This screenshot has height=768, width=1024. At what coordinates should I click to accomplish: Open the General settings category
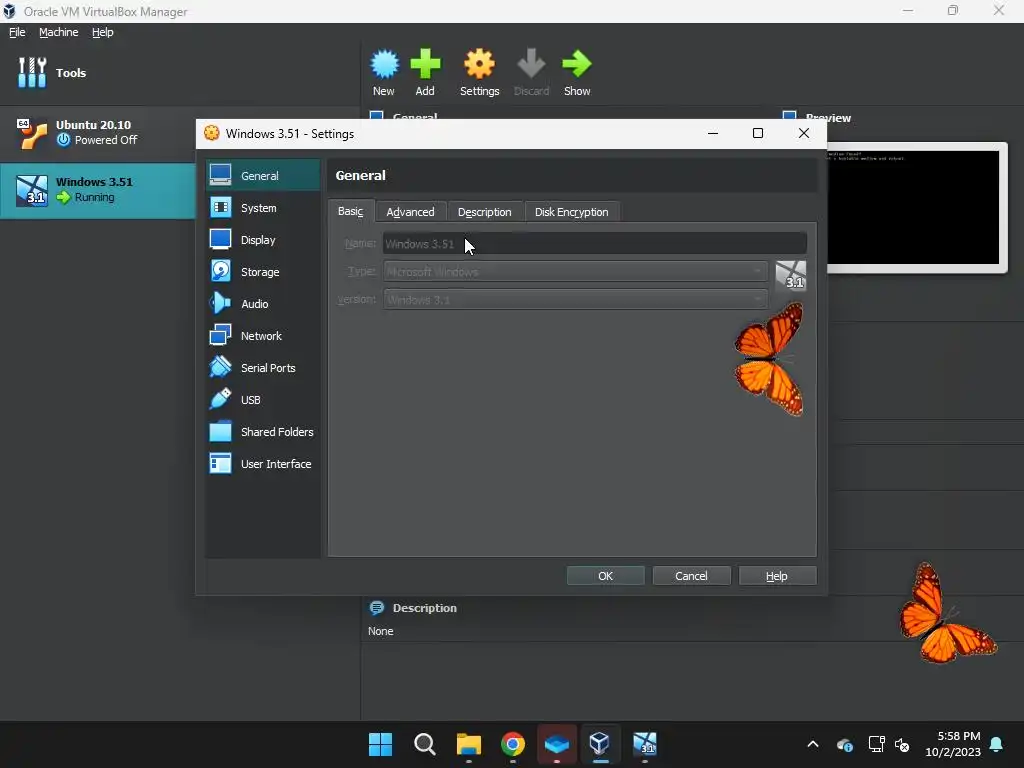[x=263, y=176]
